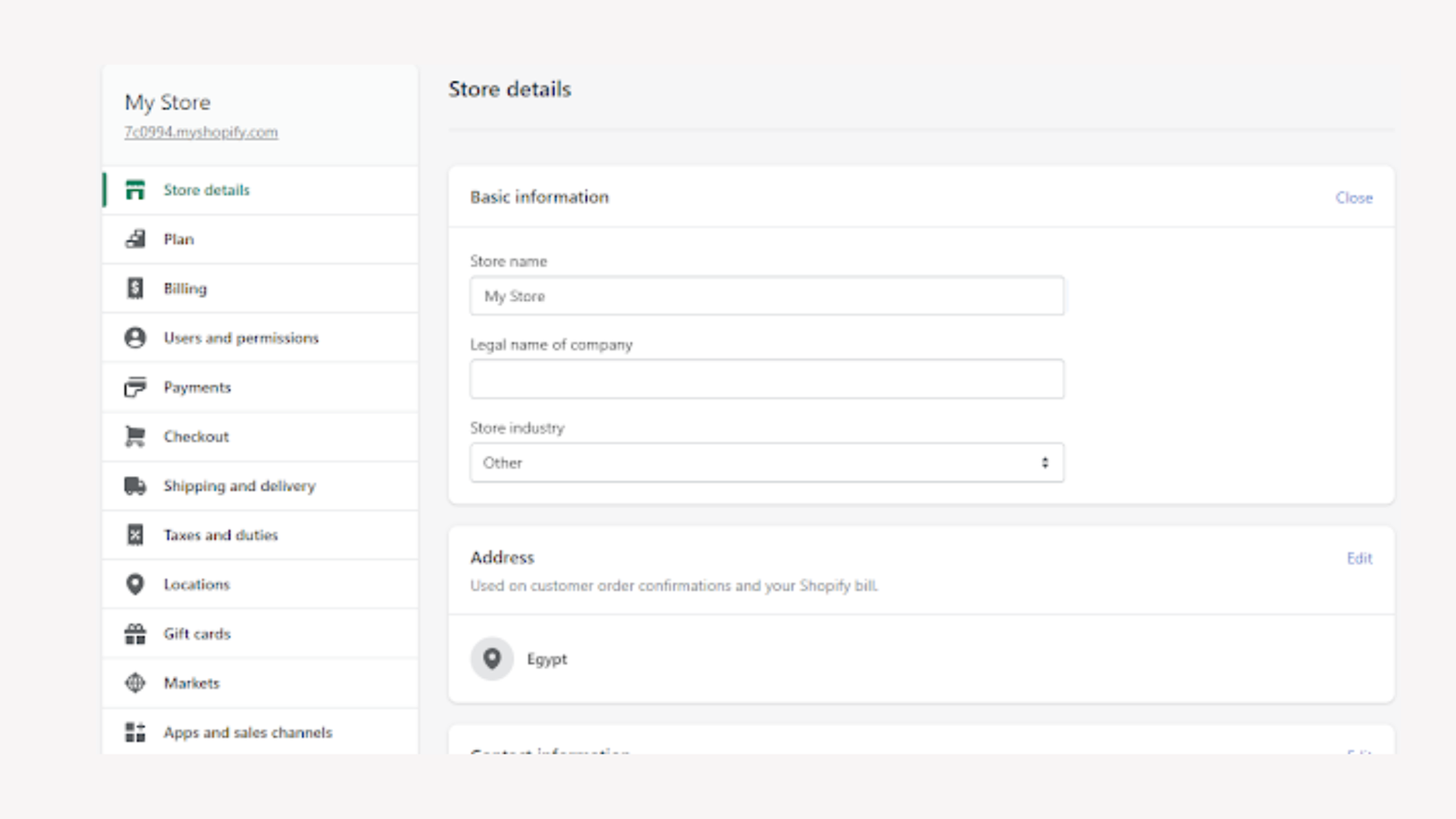
Task: Click the Gift cards present icon
Action: pyautogui.click(x=135, y=633)
